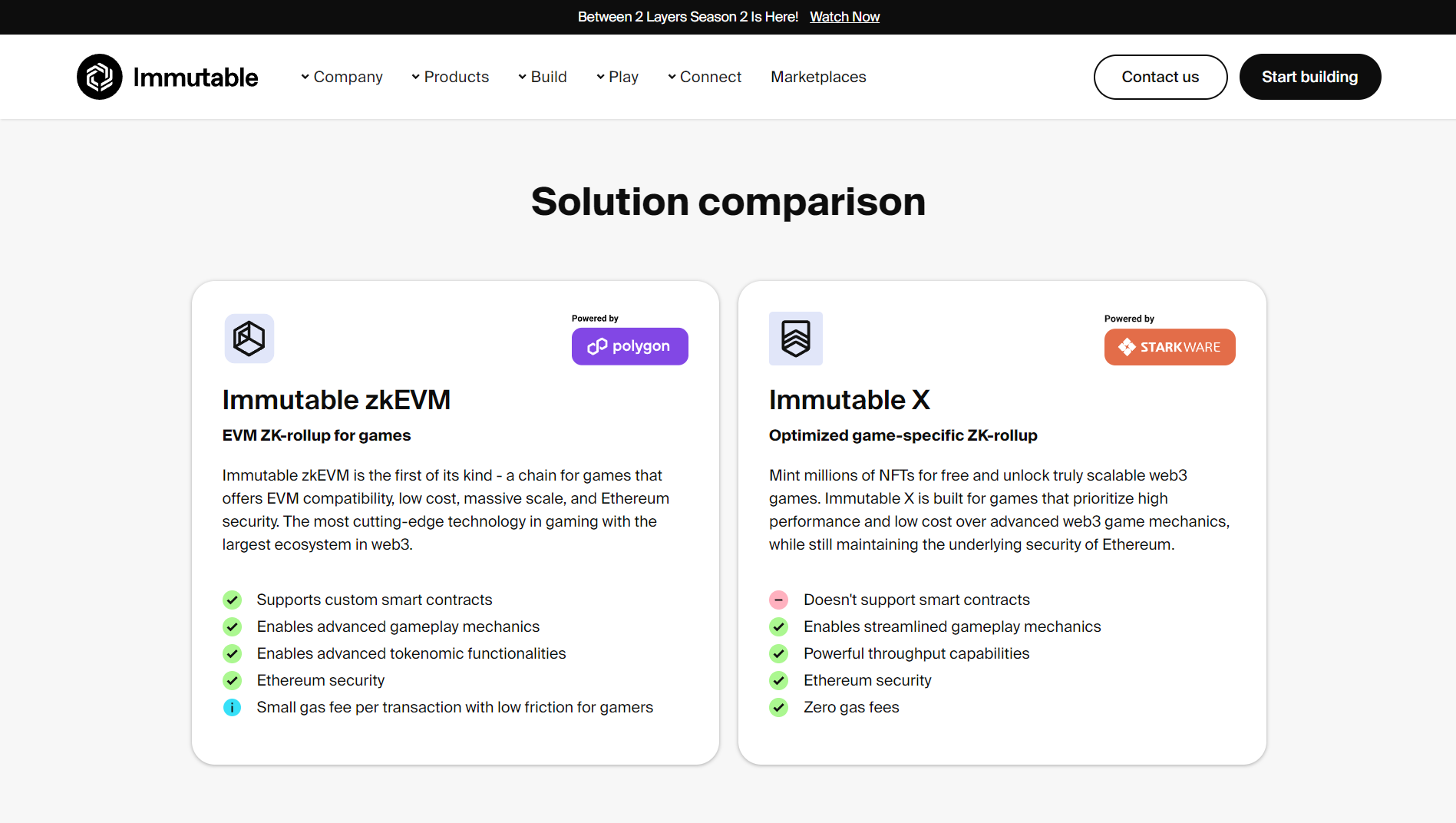Click the STARKWARE badge
This screenshot has width=1456, height=823.
coord(1170,347)
